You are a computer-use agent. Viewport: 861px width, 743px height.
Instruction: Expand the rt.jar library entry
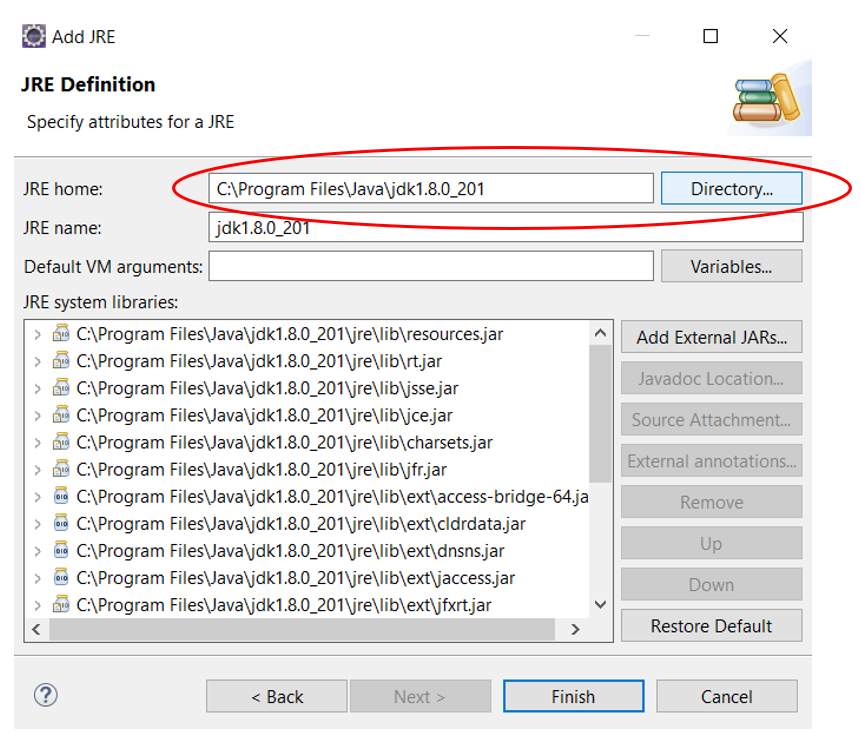click(37, 361)
